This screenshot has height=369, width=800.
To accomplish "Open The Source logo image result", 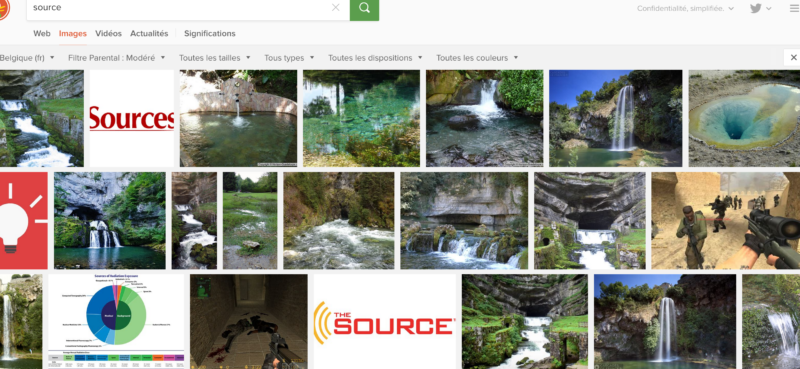I will pos(385,322).
